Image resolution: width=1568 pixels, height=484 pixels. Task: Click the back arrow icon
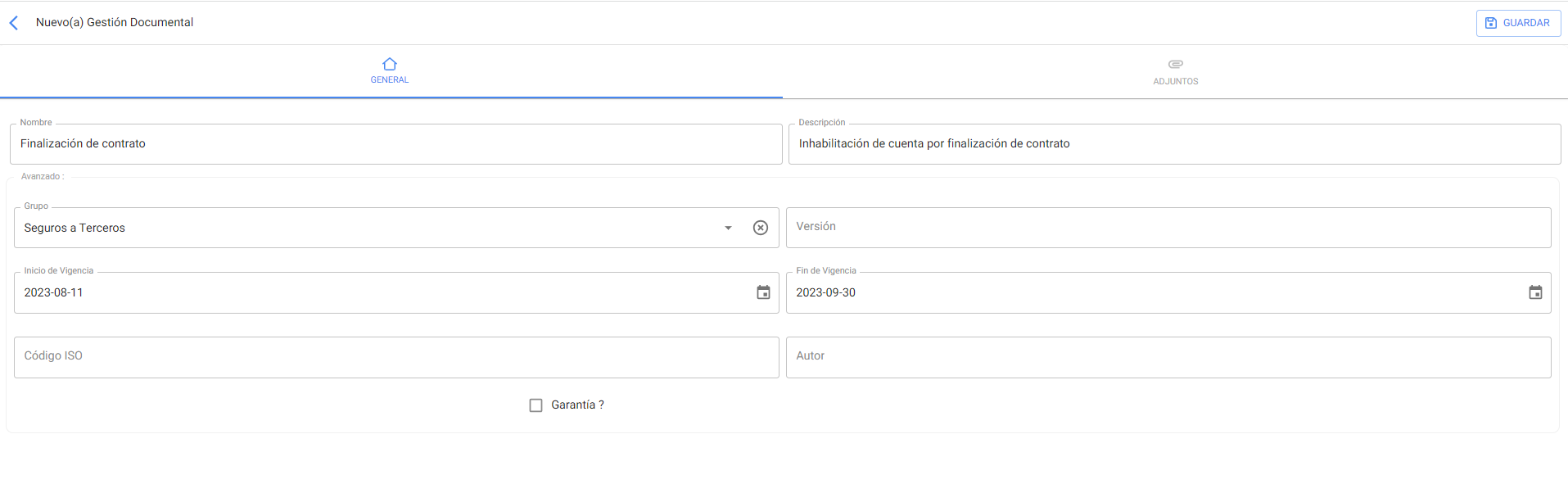coord(14,23)
